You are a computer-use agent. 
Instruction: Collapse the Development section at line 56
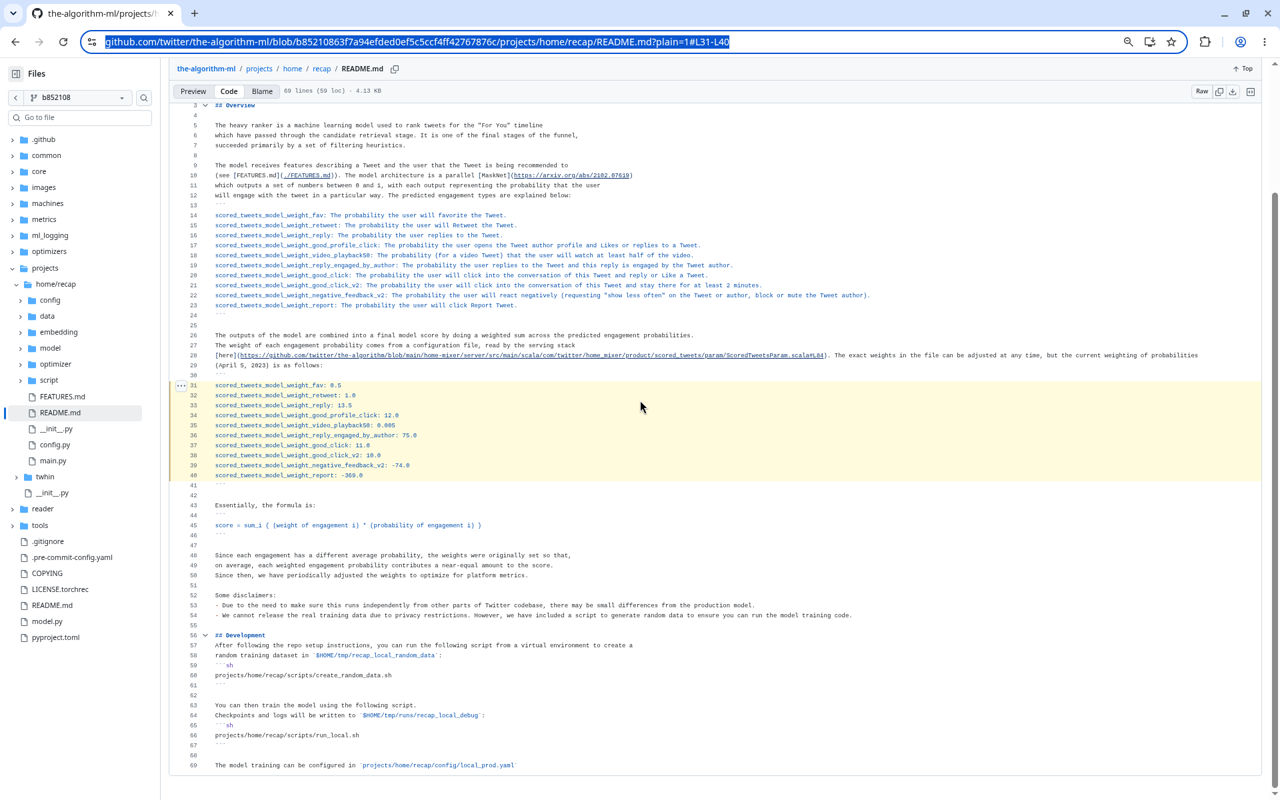205,636
